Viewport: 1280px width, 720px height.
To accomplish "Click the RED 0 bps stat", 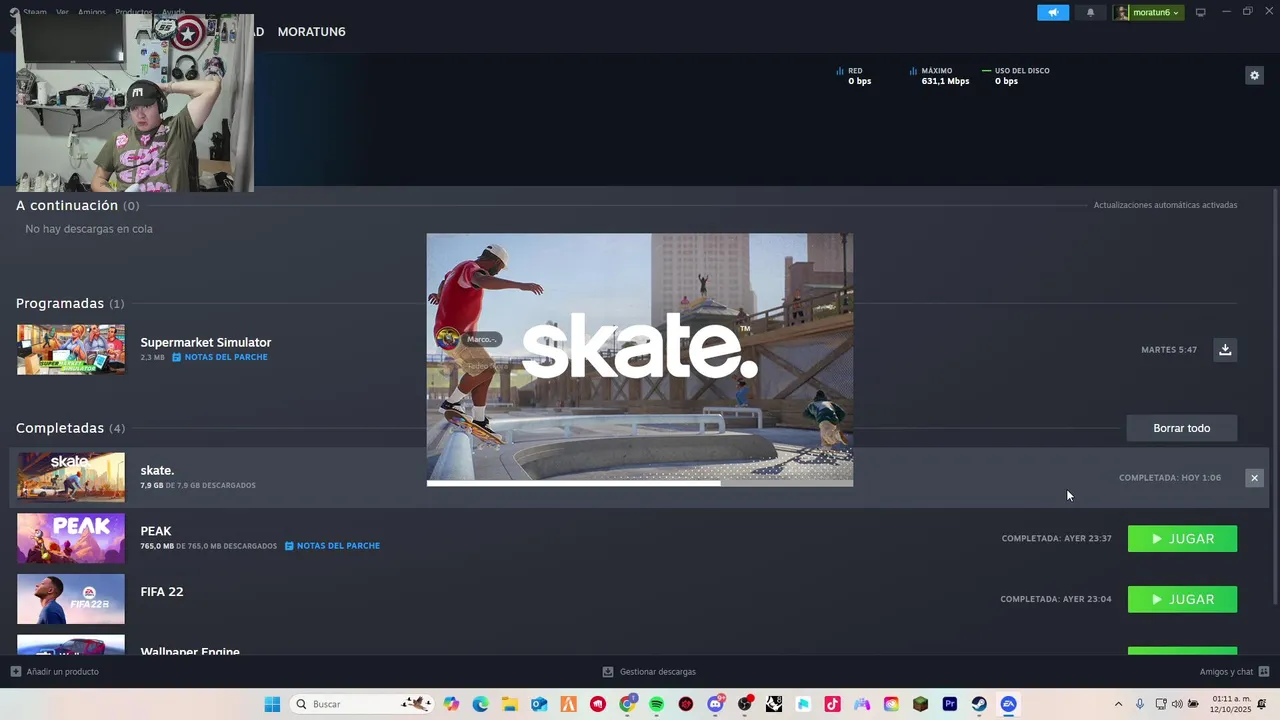I will pyautogui.click(x=854, y=76).
